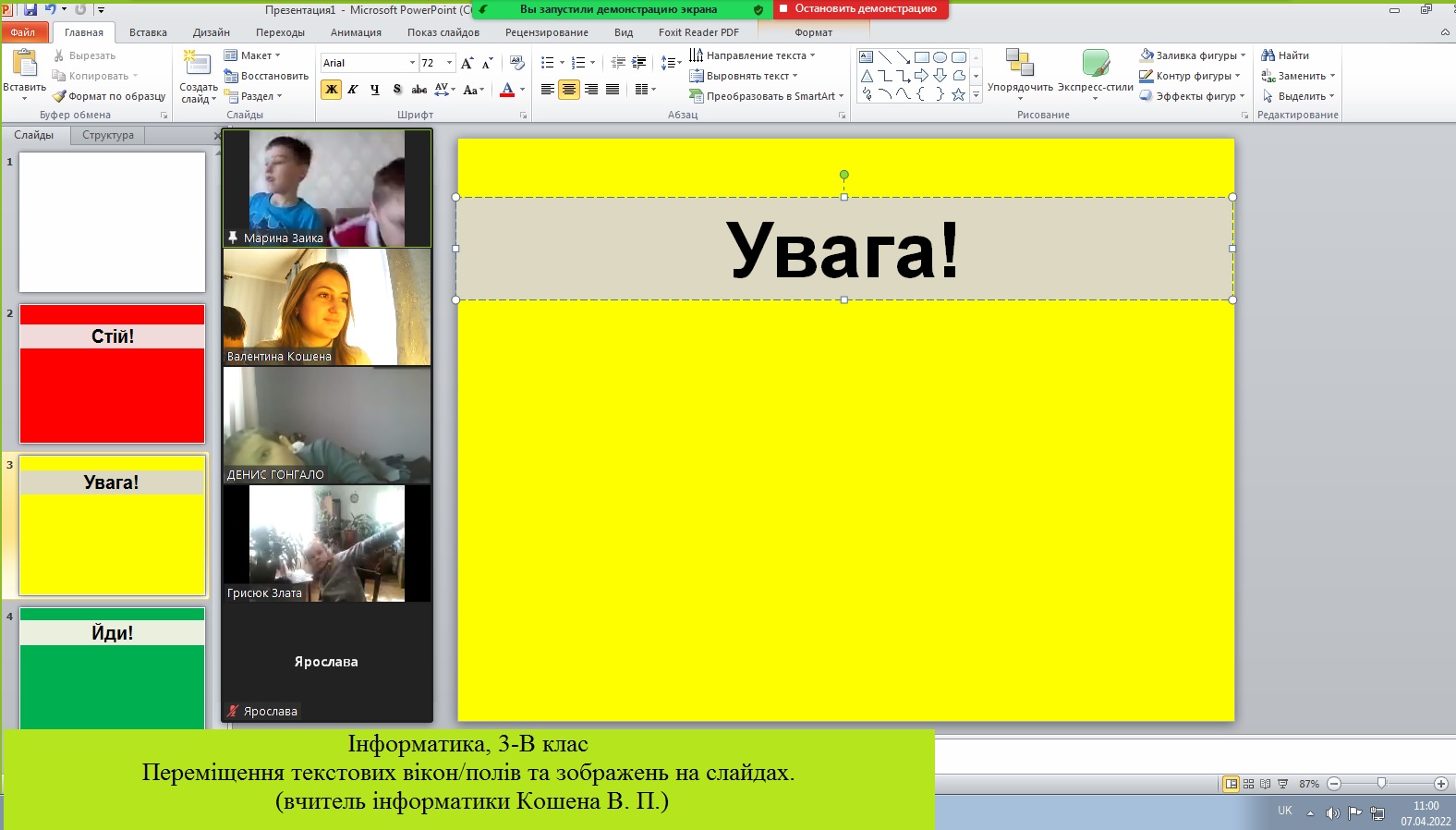Open the Arial font name dropdown

pyautogui.click(x=412, y=63)
